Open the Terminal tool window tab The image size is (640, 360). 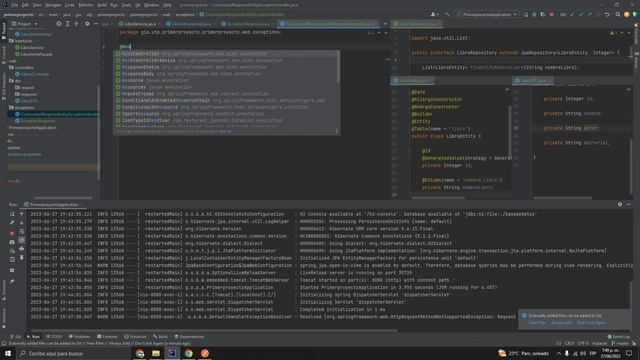click(x=107, y=337)
